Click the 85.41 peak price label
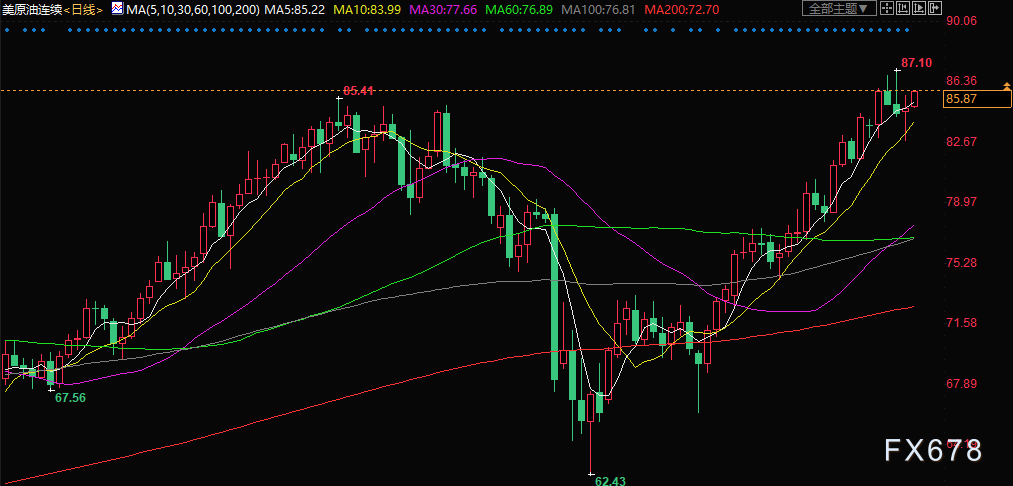The image size is (1013, 486). [359, 91]
